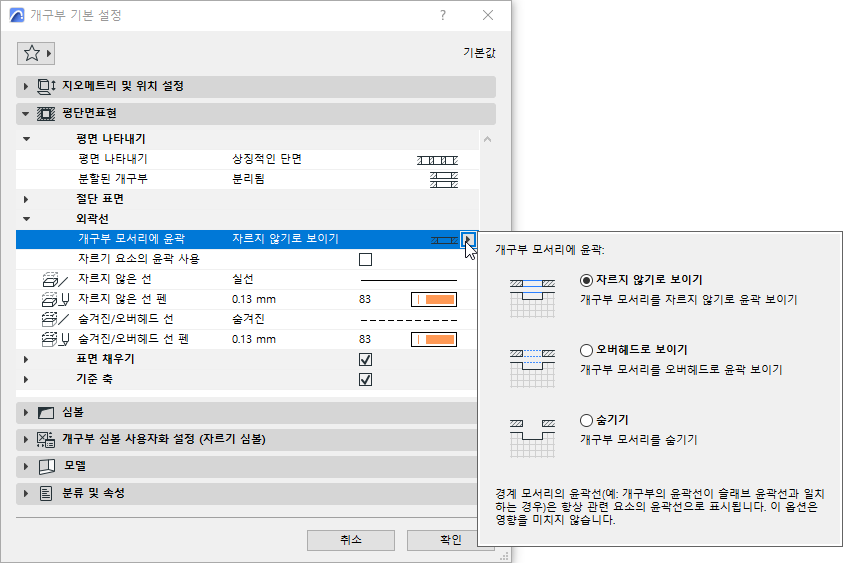Expand the 지오메트리 및 위치 설정 panel
The height and width of the screenshot is (563, 843).
[25, 86]
